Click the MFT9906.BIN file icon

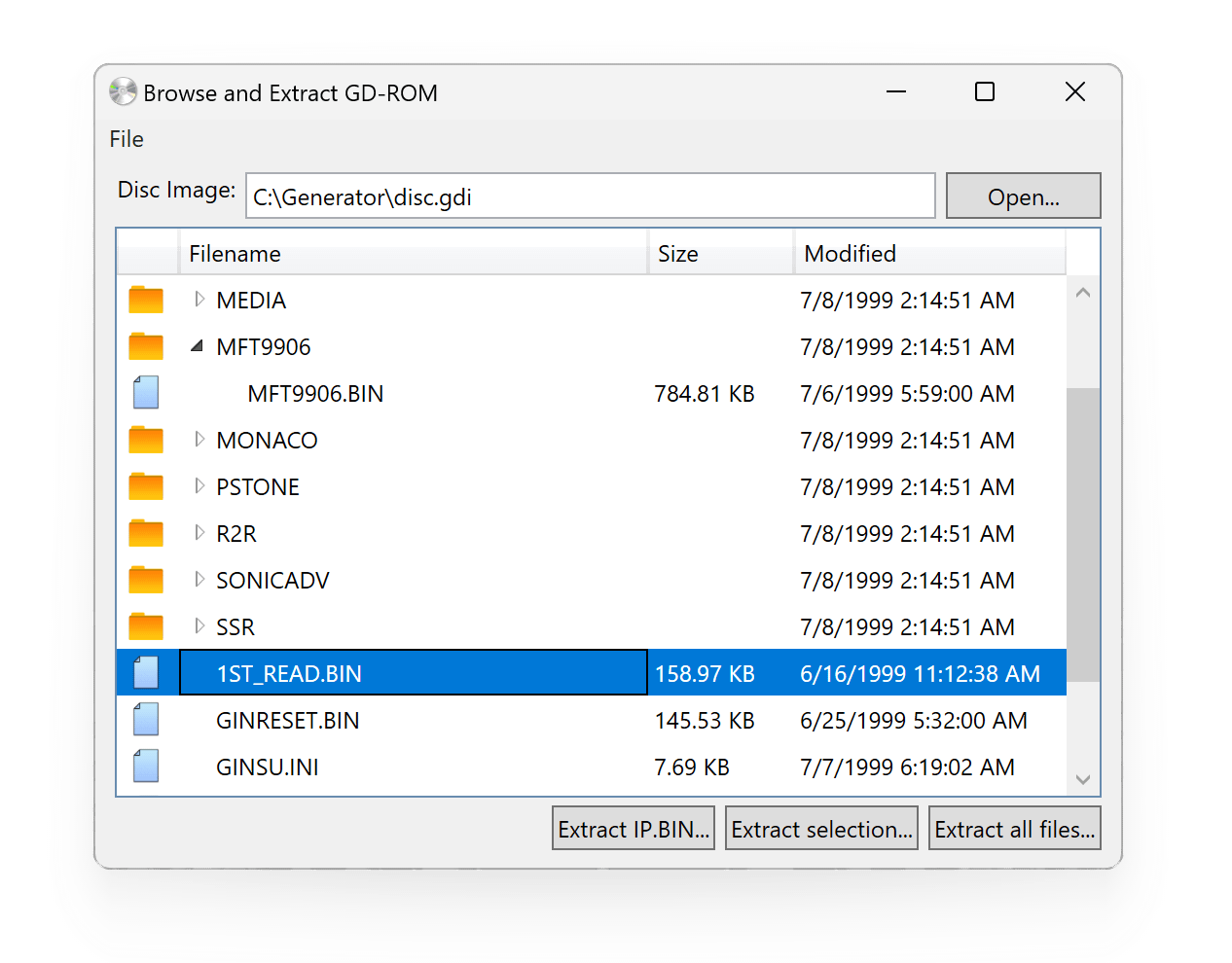146,393
